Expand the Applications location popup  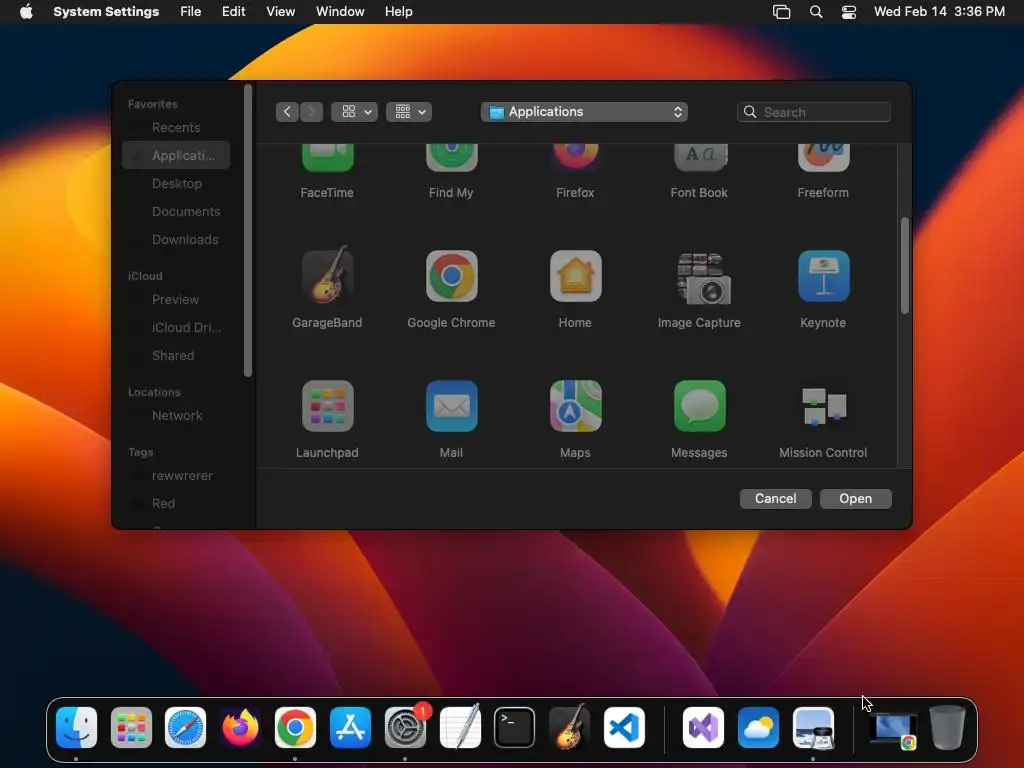coord(584,112)
